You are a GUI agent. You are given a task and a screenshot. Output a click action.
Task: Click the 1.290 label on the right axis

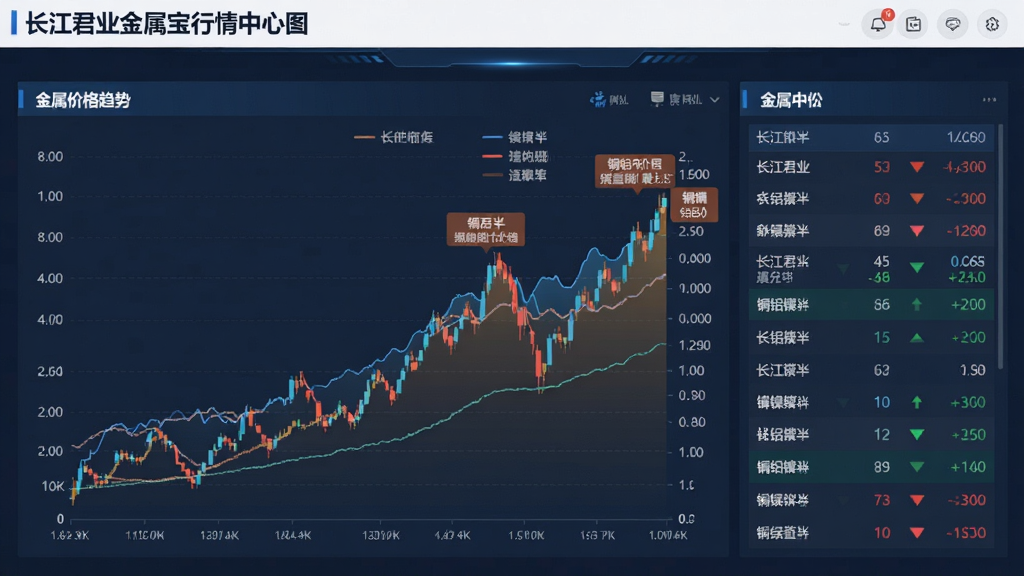[695, 345]
